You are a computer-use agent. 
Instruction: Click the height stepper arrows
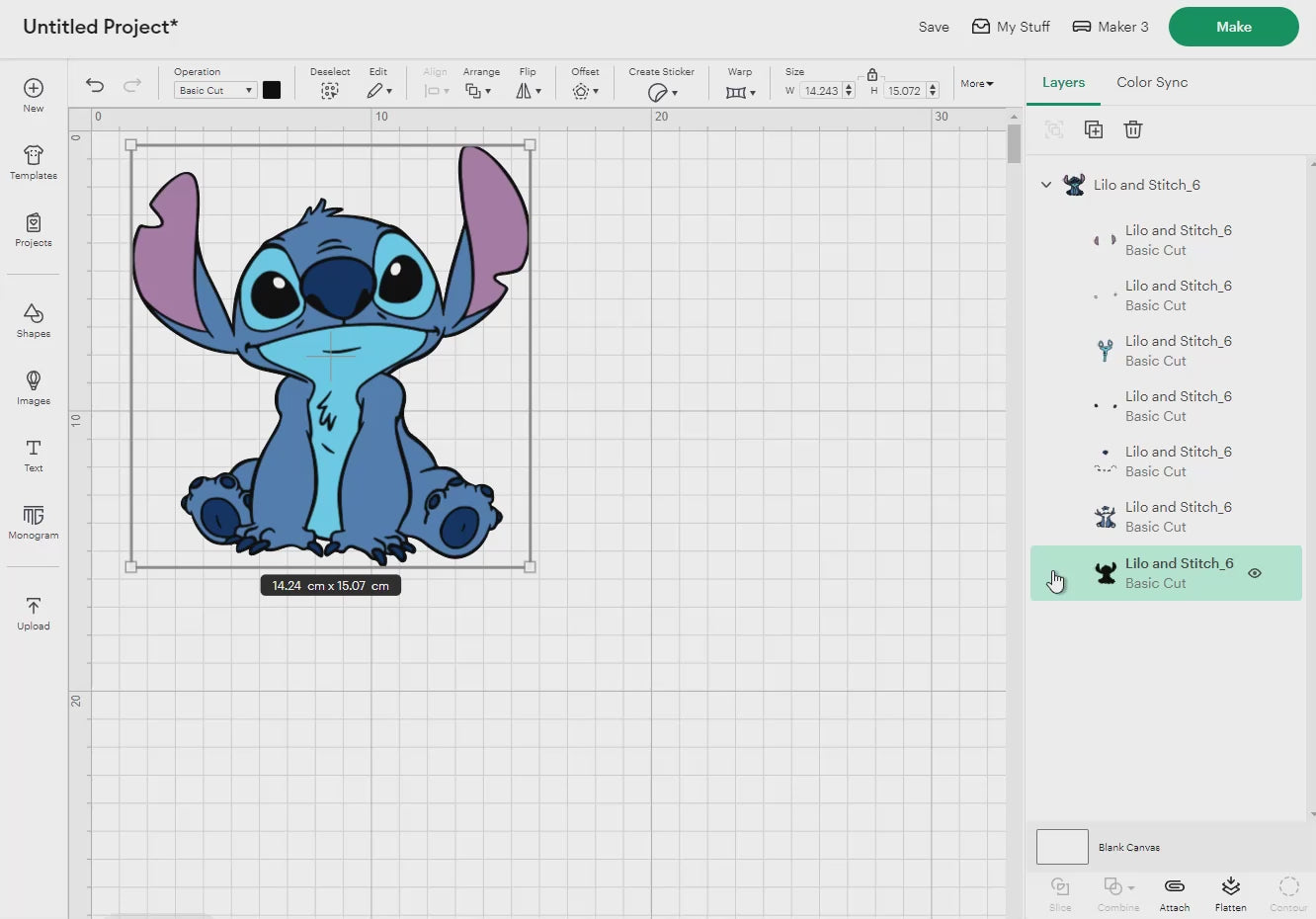932,91
